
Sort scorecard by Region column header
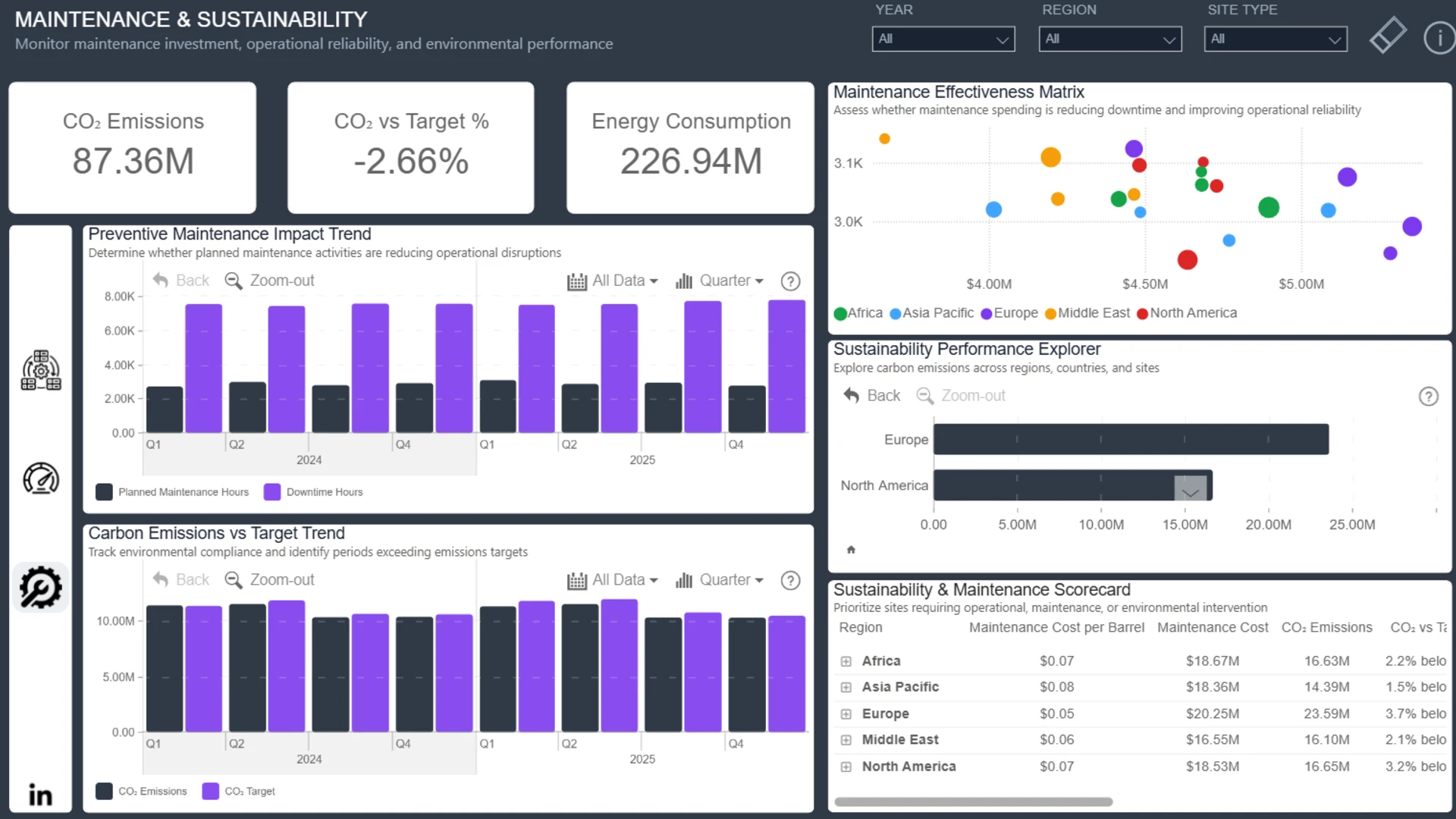(x=860, y=628)
